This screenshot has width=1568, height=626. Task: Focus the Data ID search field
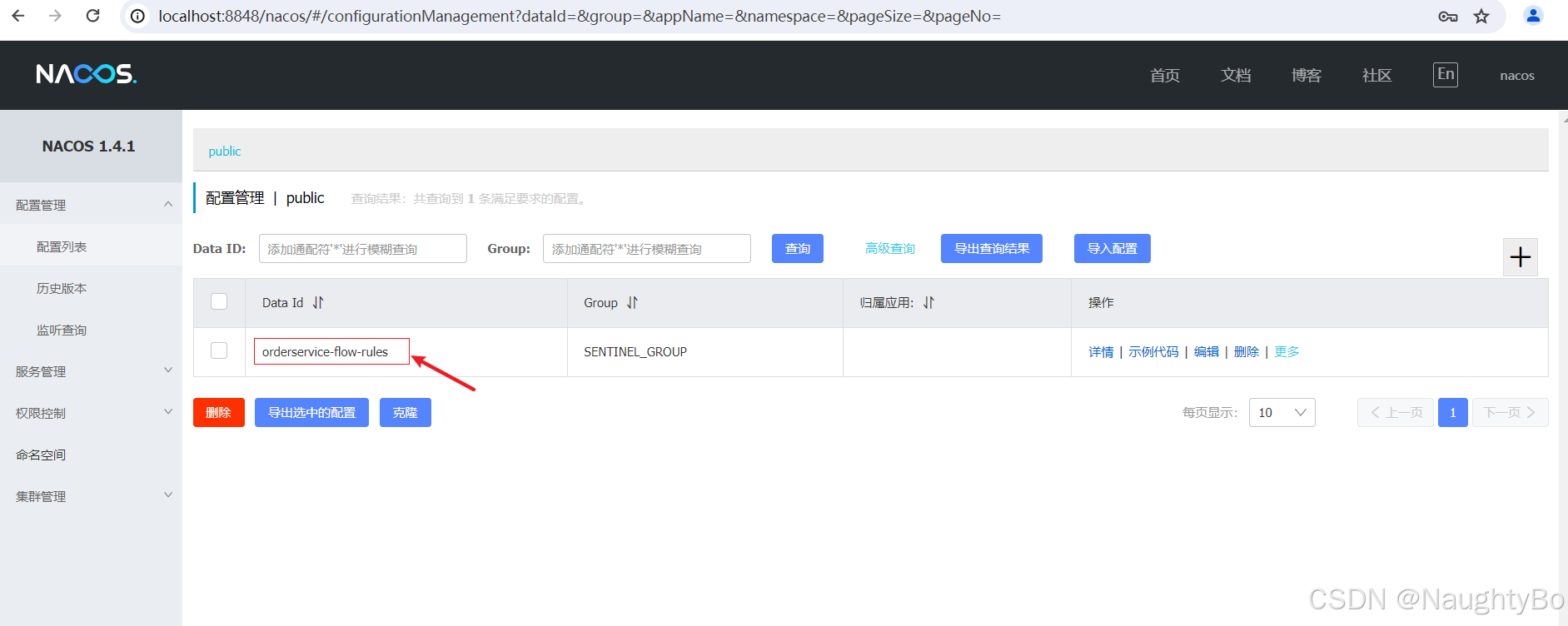pos(363,248)
